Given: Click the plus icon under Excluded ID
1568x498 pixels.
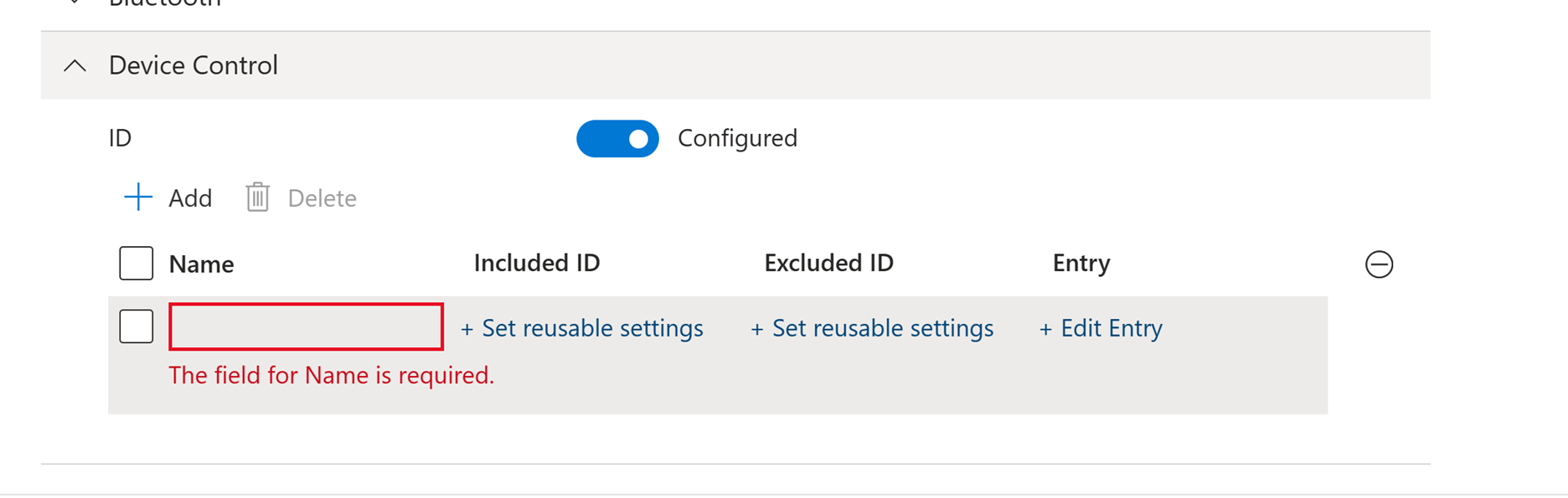Looking at the screenshot, I should pos(757,329).
